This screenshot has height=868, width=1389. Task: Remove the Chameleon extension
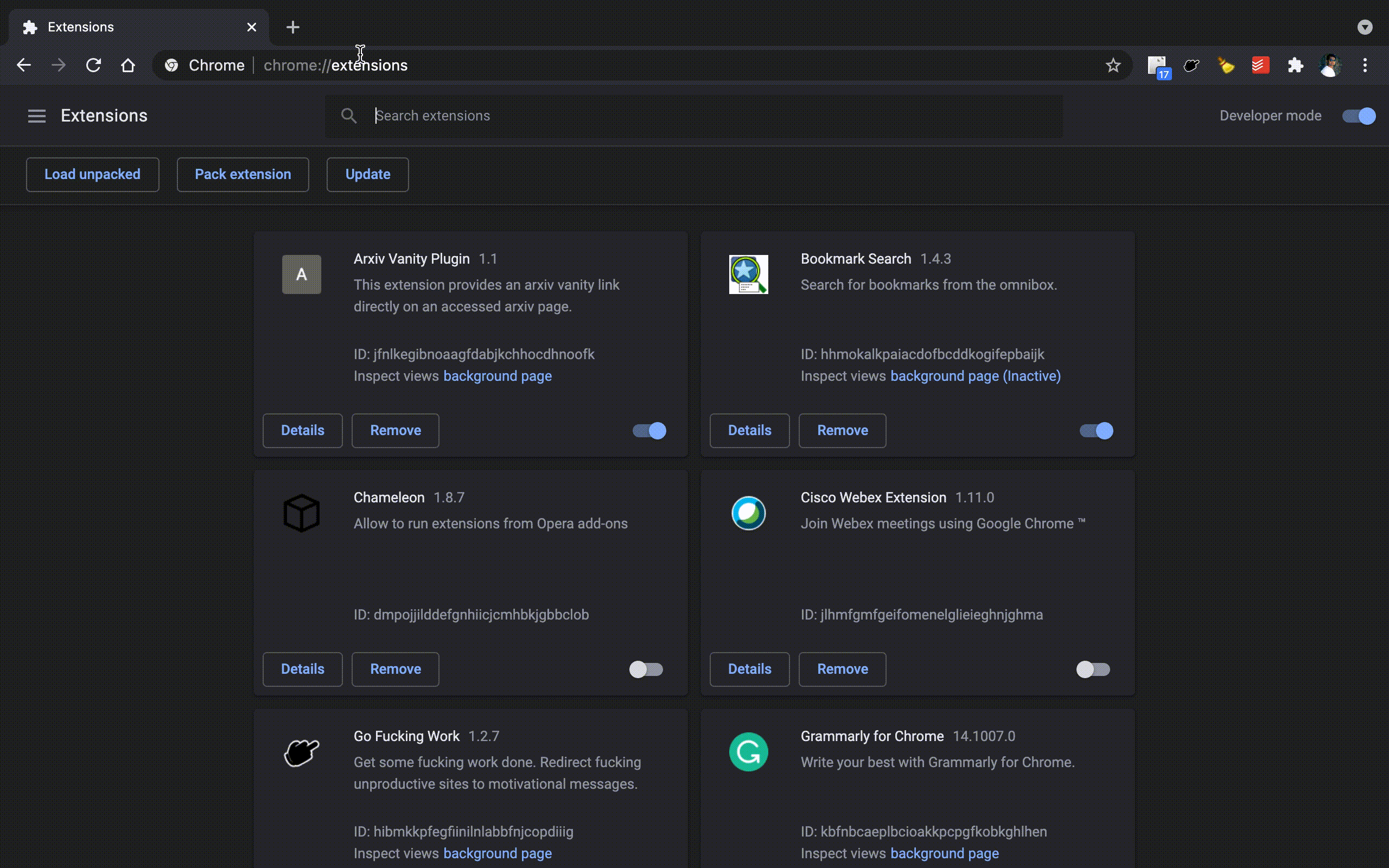(x=395, y=669)
